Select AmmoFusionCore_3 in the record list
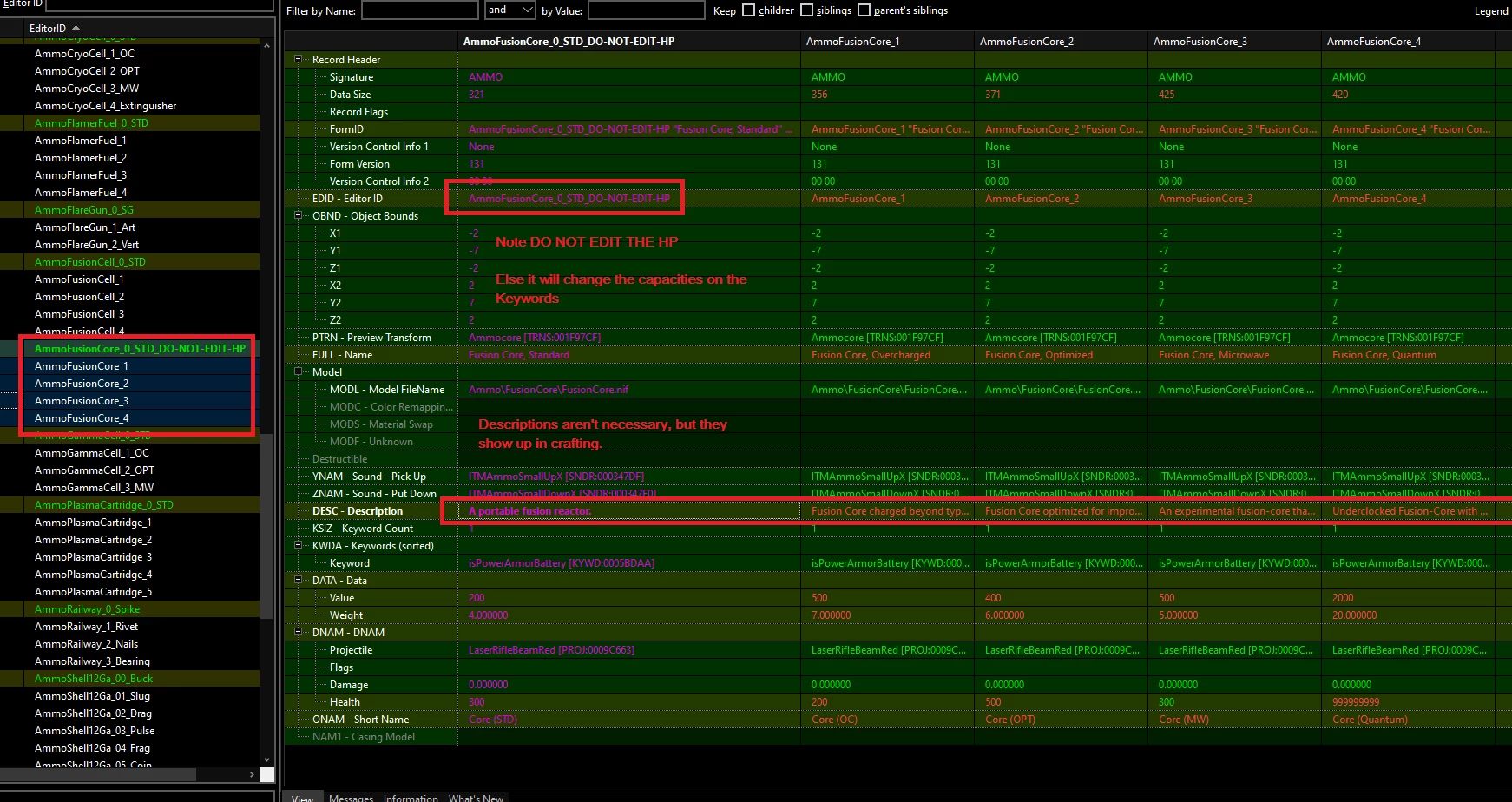The width and height of the screenshot is (1512, 802). coord(81,401)
